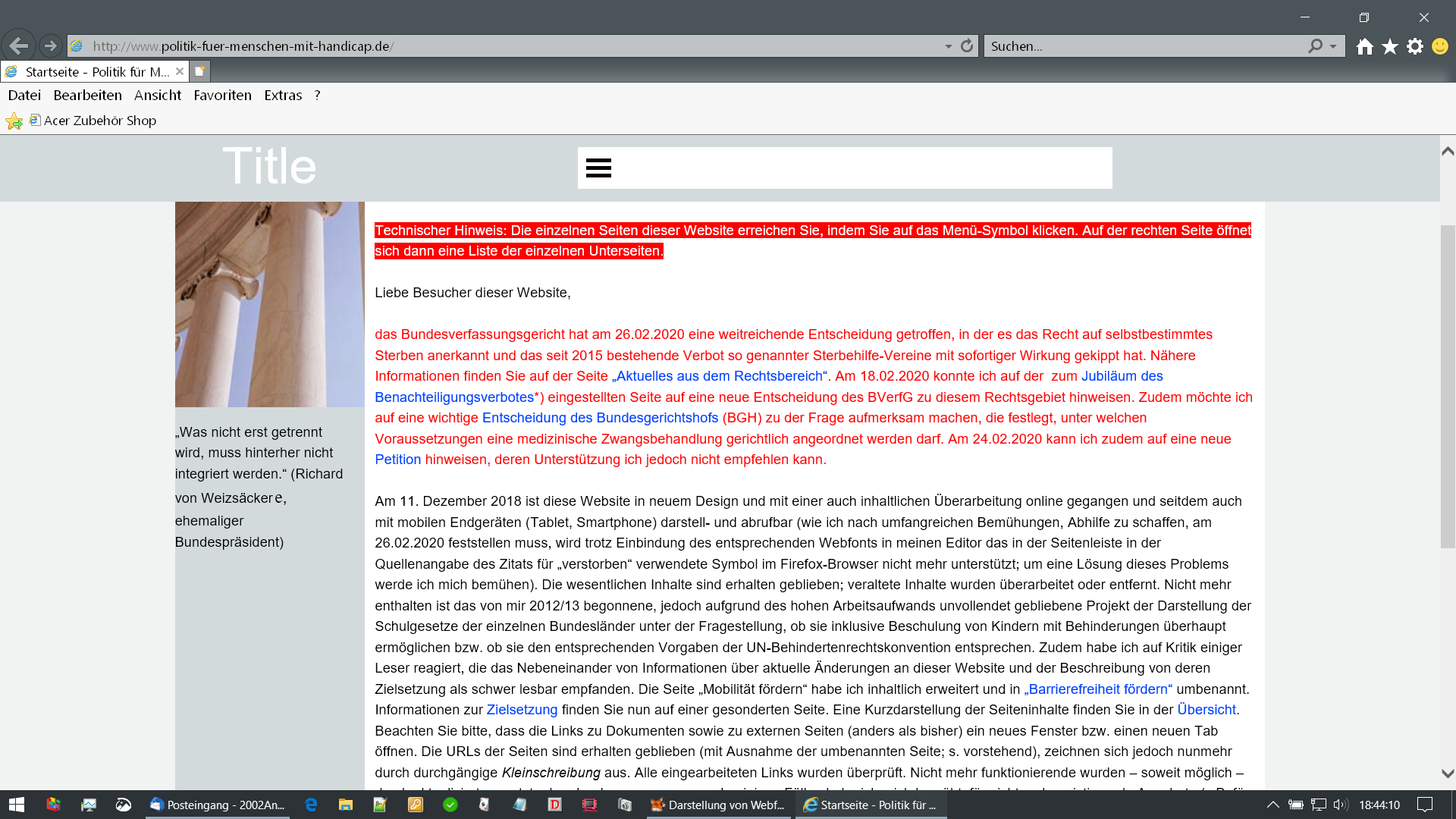Click the add to favorites bar star icon

point(14,121)
